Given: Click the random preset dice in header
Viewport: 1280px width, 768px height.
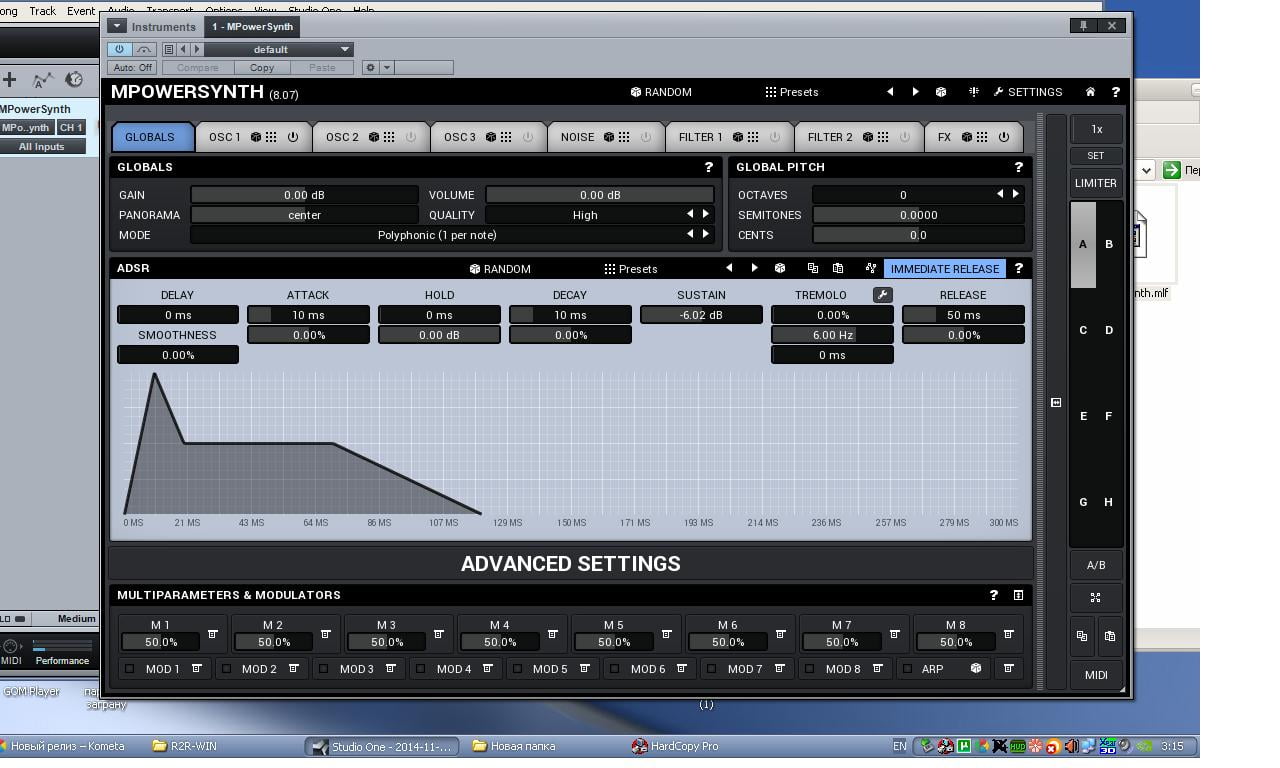Looking at the screenshot, I should pyautogui.click(x=941, y=92).
